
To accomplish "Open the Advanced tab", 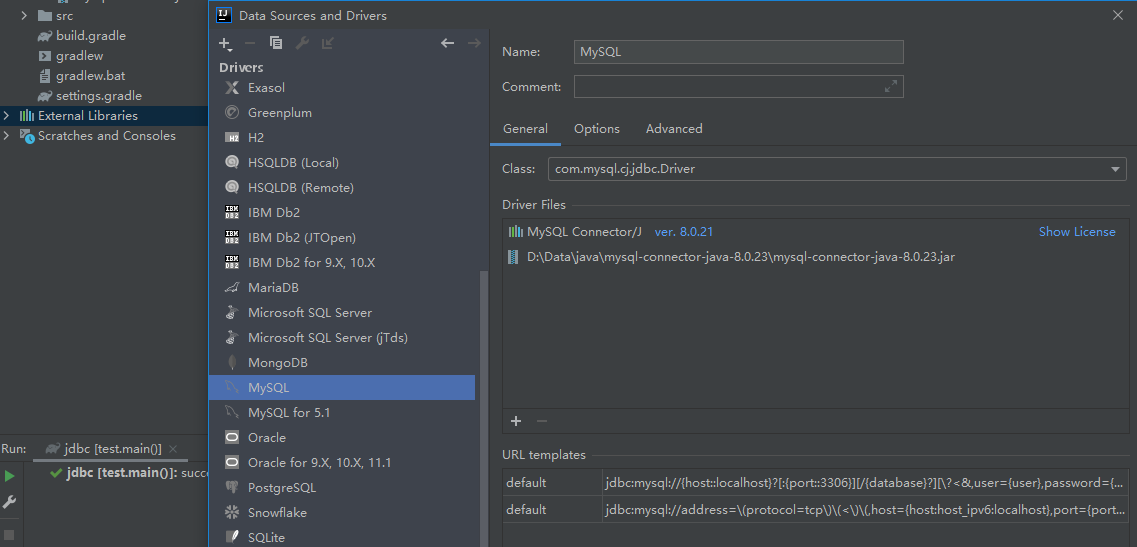I will coord(674,129).
